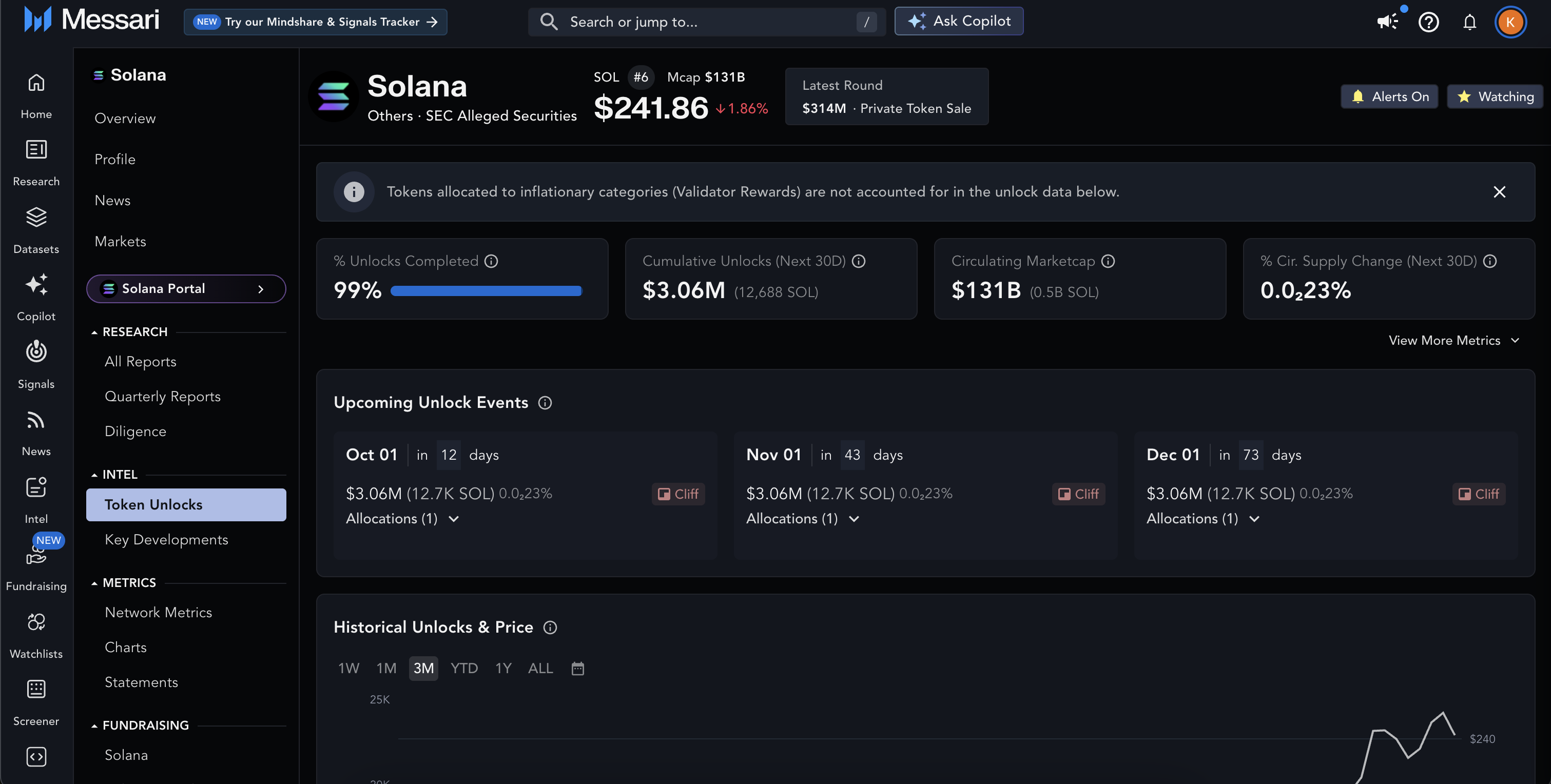Screen dimensions: 1551x784
Task: Expand View More Metrics
Action: (x=1453, y=341)
